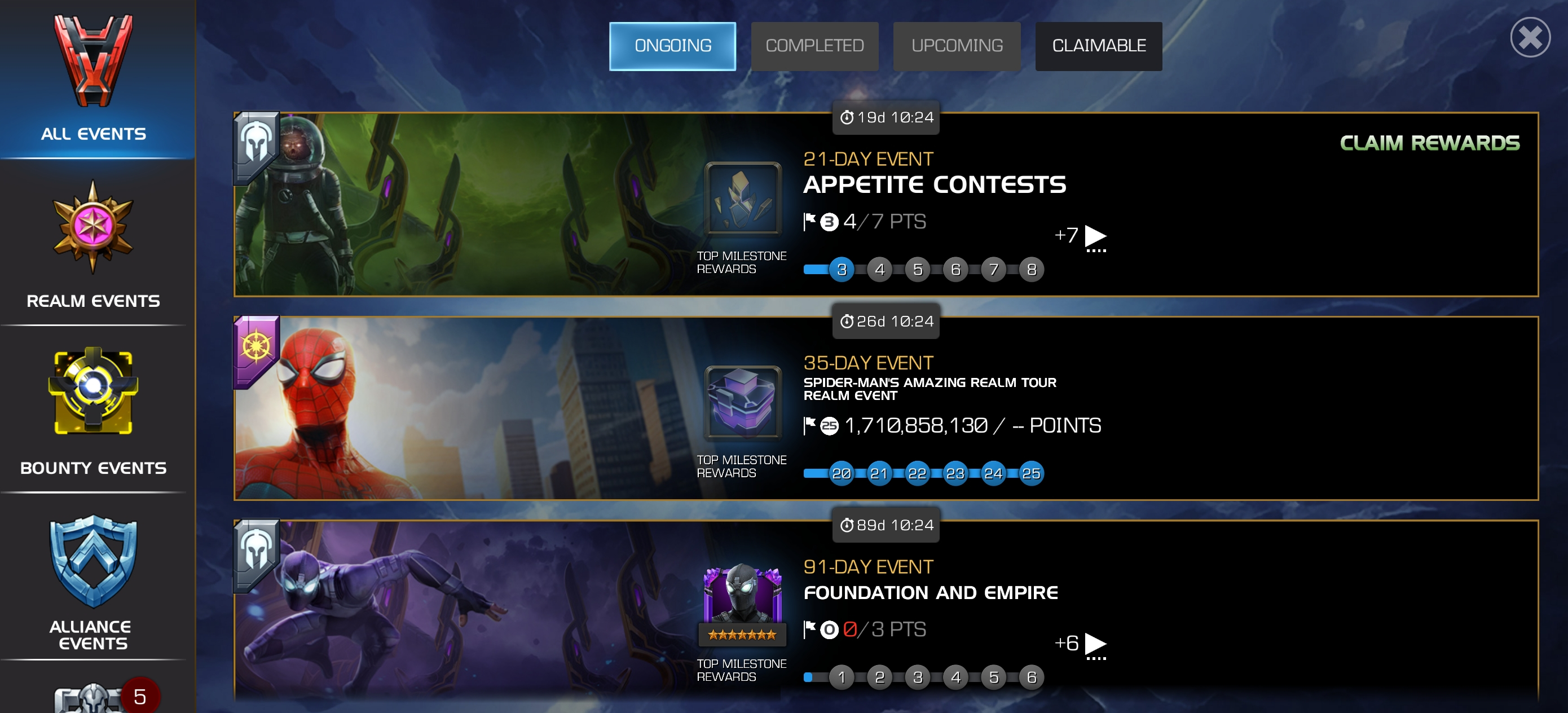Expand the +7 milestones arrow
This screenshot has width=1568, height=713.
point(1096,237)
